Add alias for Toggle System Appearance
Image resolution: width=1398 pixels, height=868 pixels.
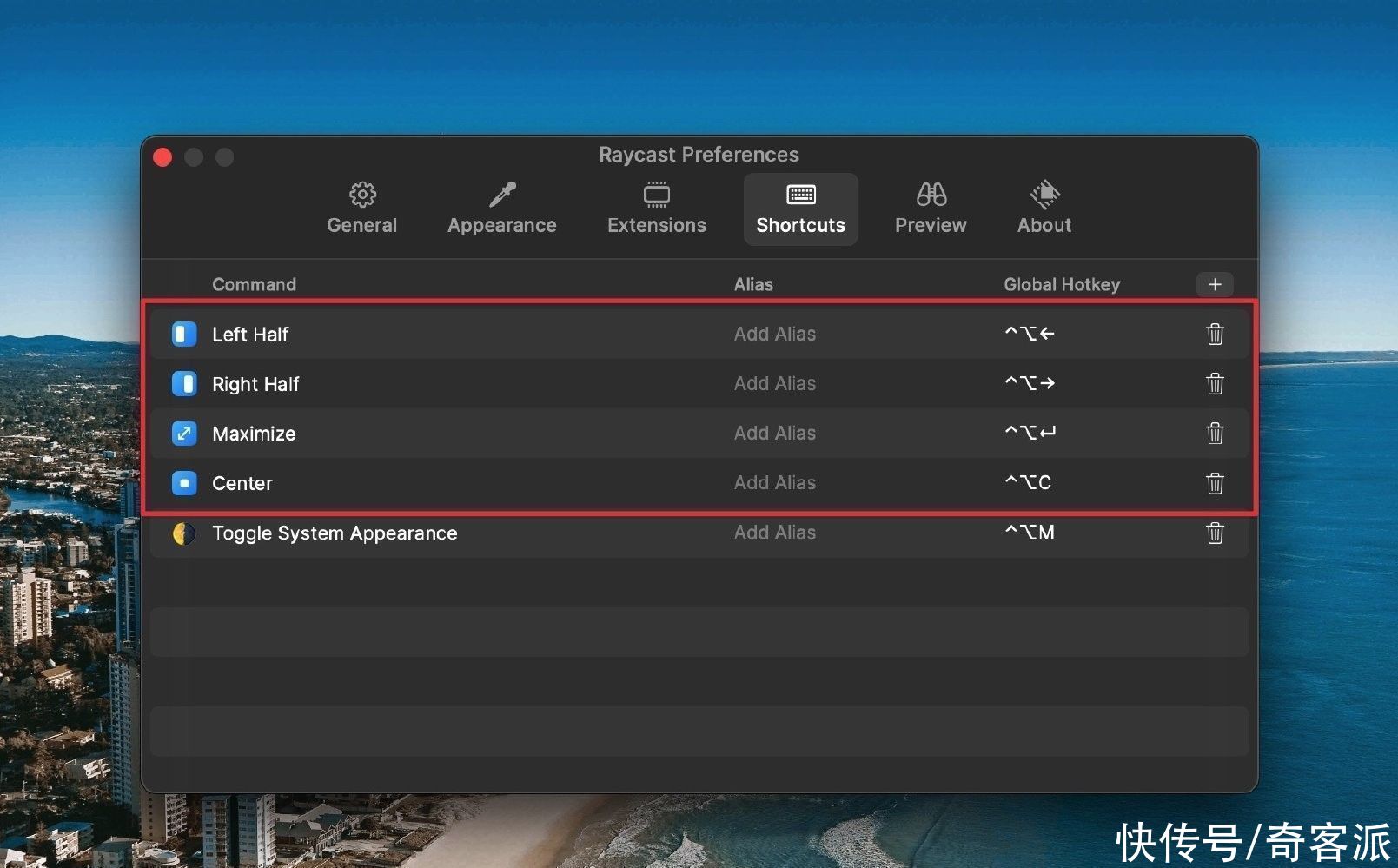774,532
